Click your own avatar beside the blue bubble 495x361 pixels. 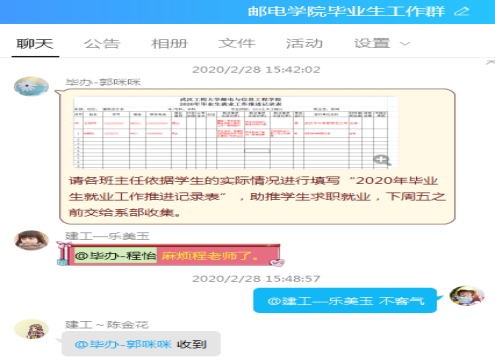point(467,295)
